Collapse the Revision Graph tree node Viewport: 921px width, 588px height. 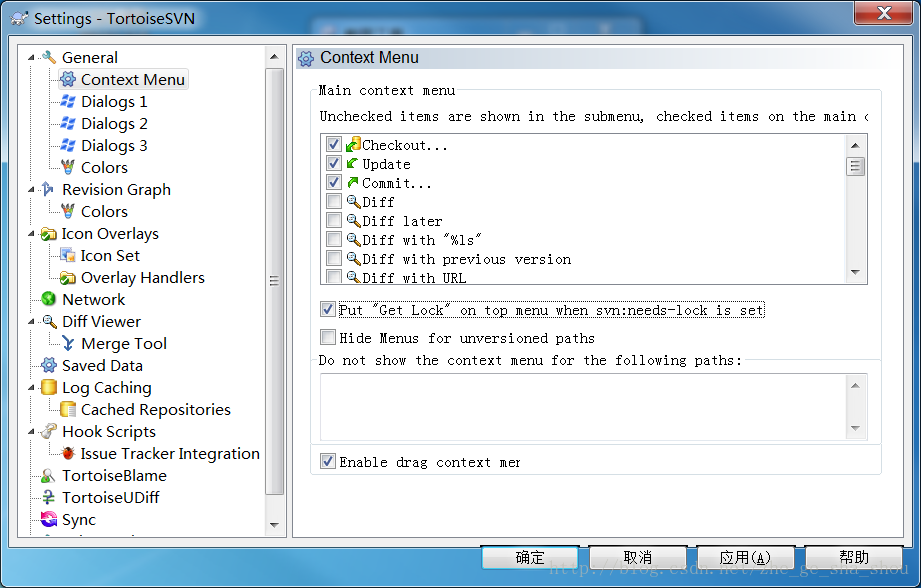point(31,190)
